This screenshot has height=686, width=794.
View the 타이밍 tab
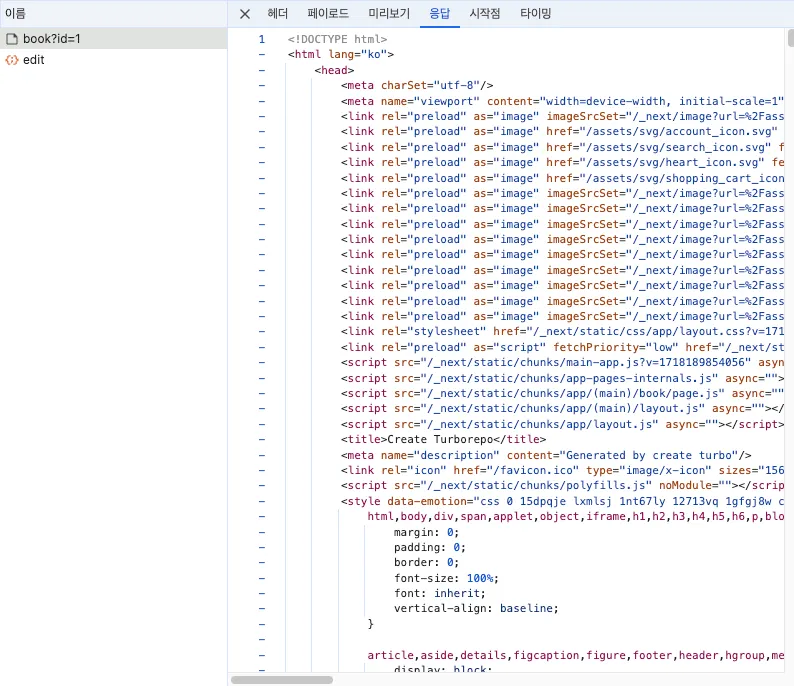pyautogui.click(x=535, y=14)
